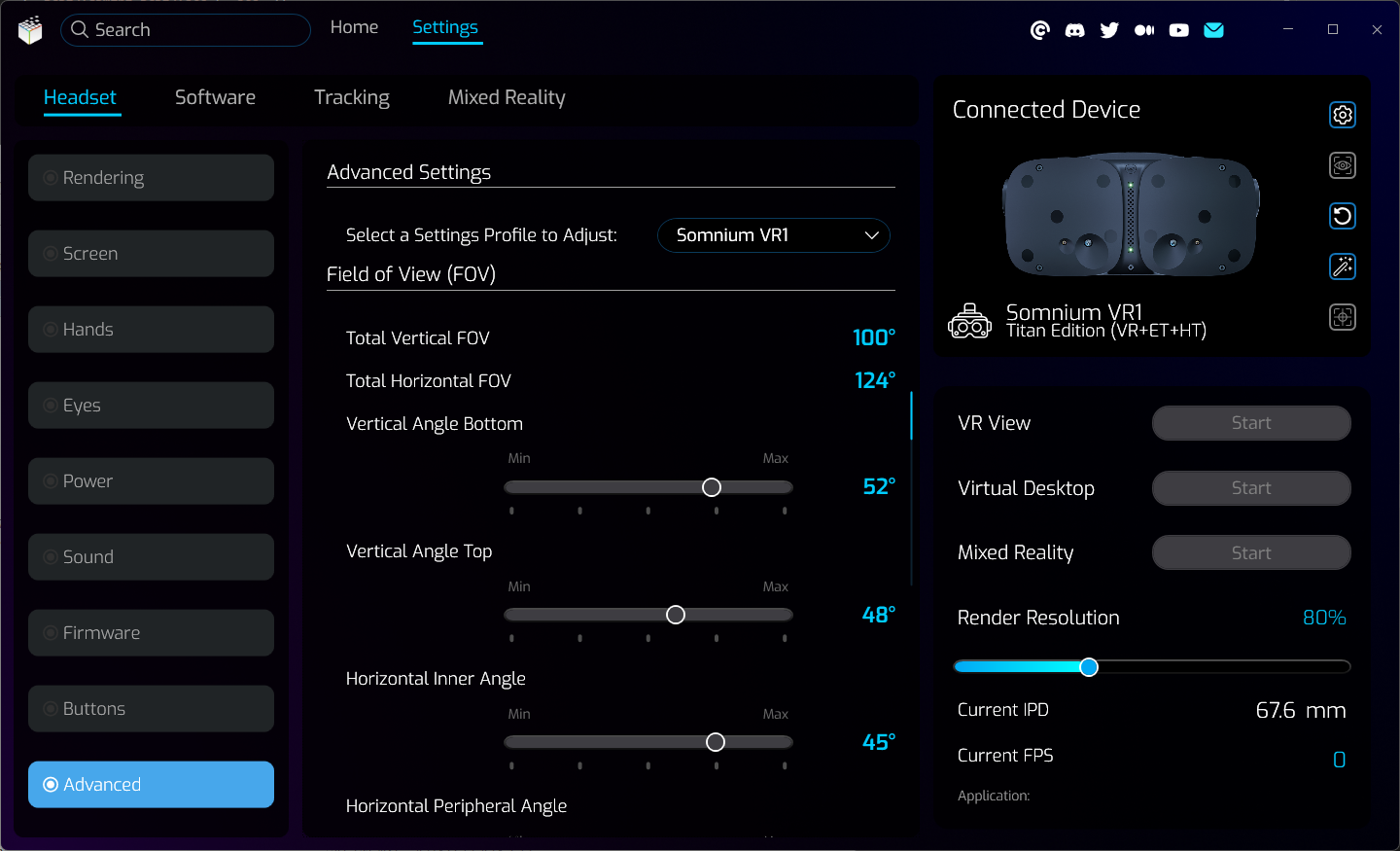Open device settings gear icon
Screen dimensions: 1400x851
1342,115
